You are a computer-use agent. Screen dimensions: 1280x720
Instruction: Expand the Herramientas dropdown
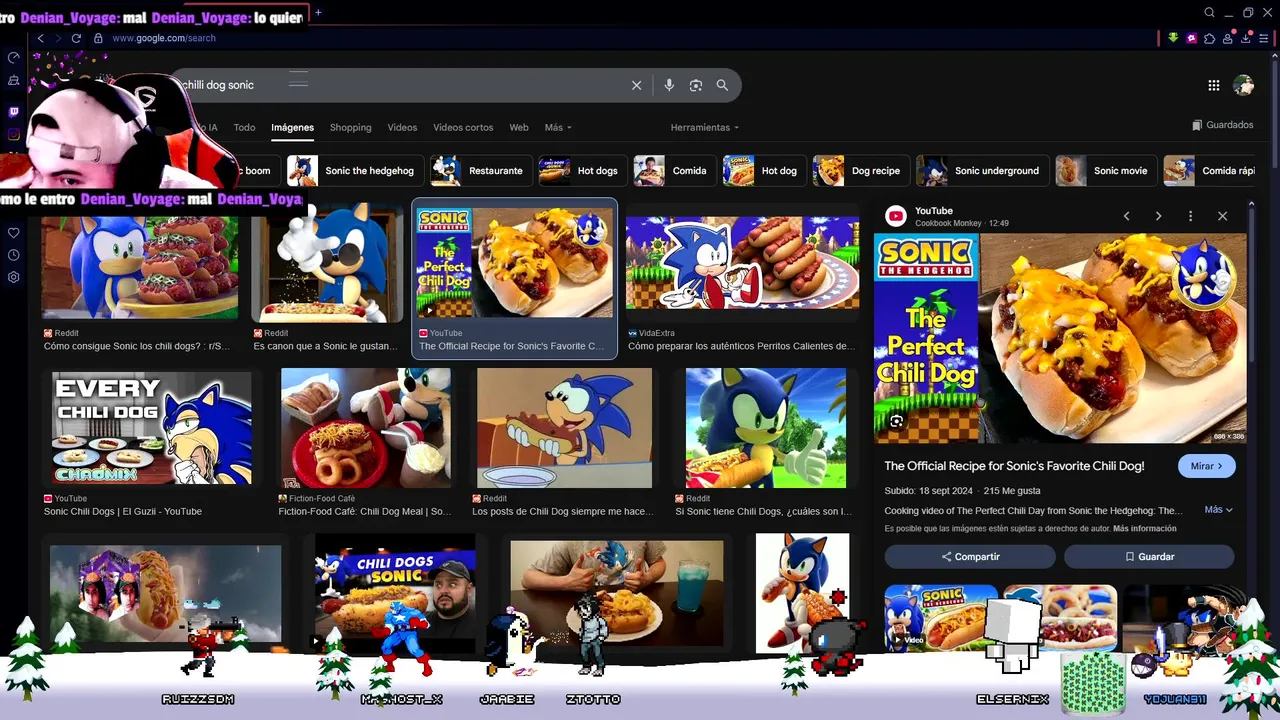click(705, 127)
